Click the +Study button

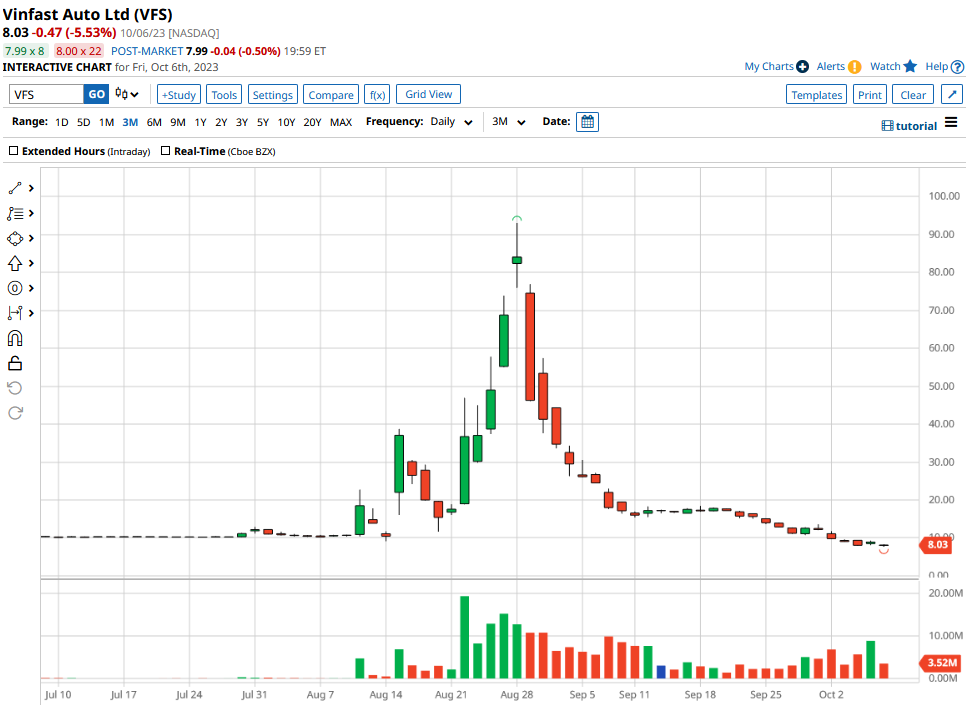click(179, 95)
